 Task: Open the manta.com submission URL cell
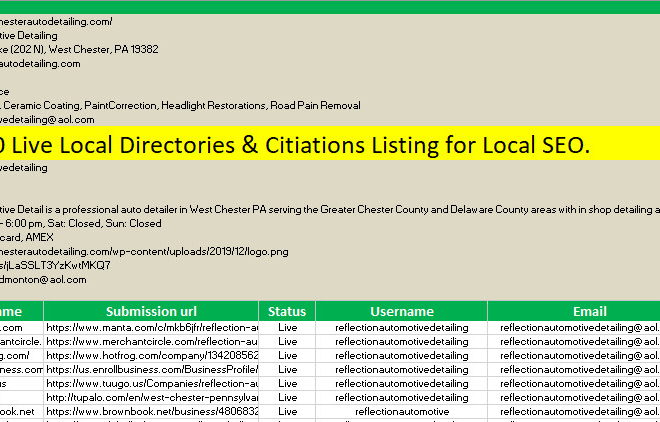(x=151, y=327)
